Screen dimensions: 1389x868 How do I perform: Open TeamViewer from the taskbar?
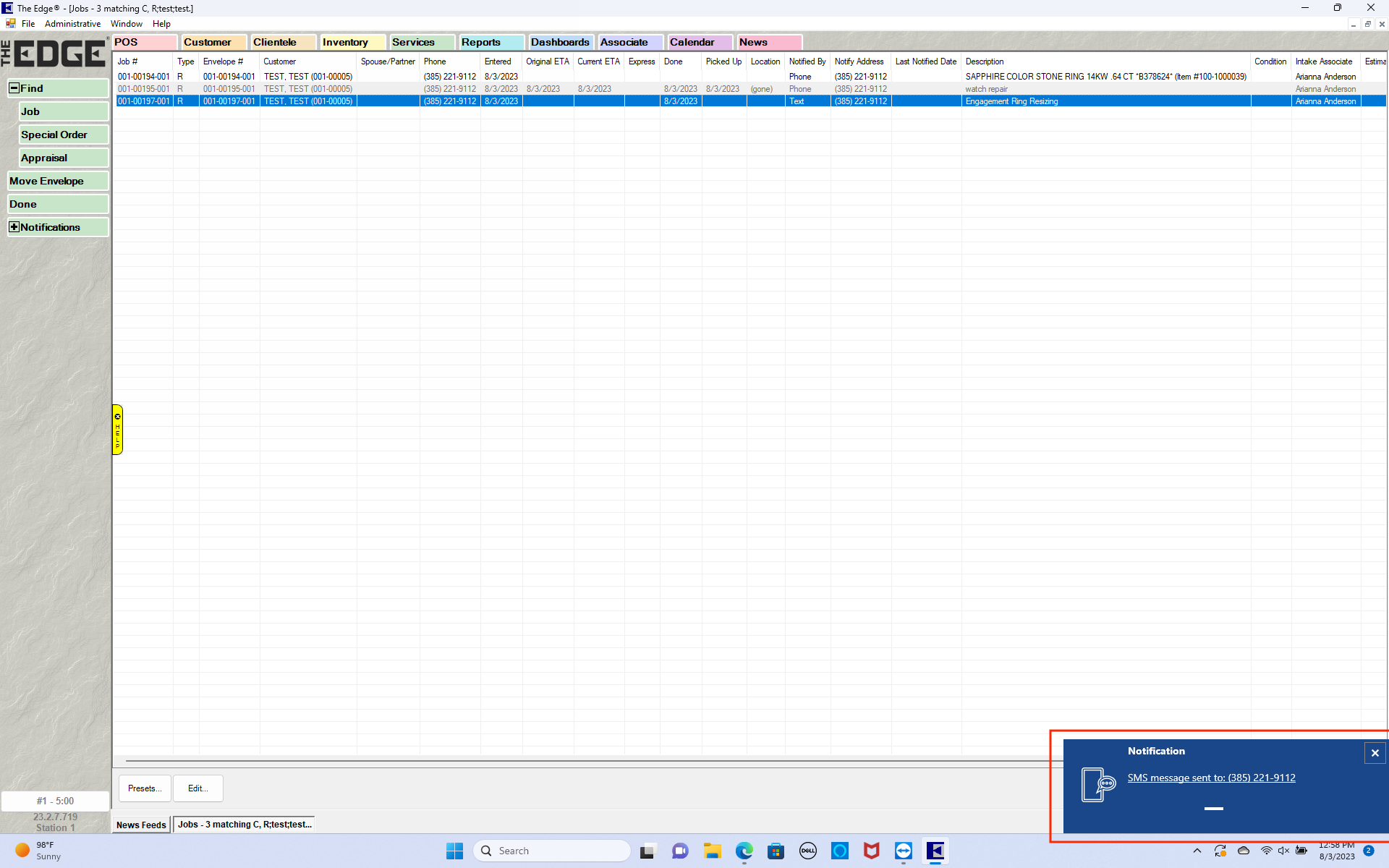pyautogui.click(x=904, y=851)
